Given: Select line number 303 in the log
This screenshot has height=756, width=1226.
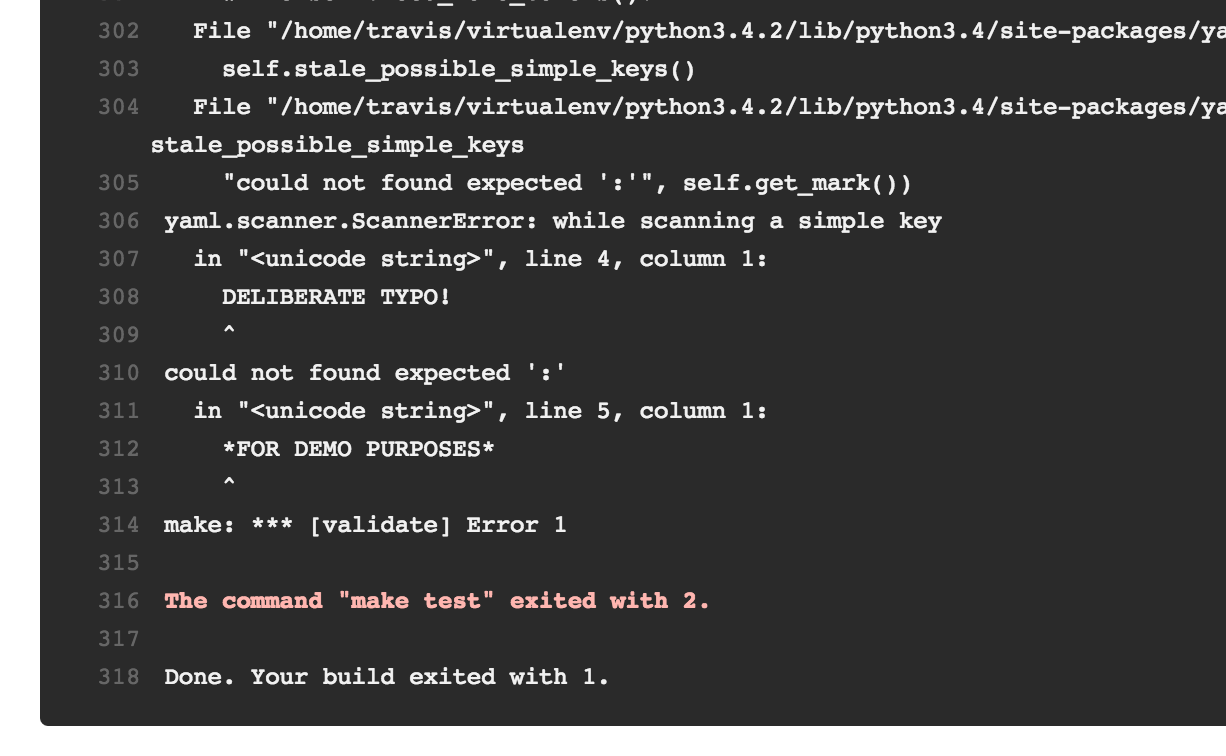Looking at the screenshot, I should click(x=119, y=70).
